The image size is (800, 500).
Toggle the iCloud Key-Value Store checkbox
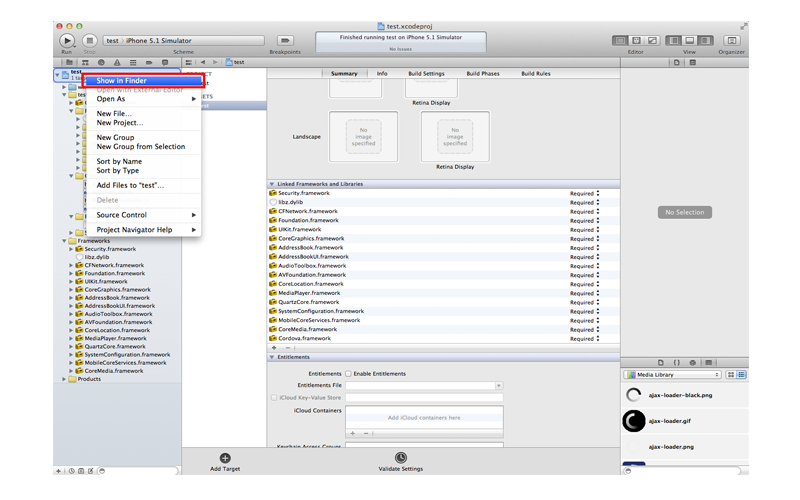click(x=275, y=397)
